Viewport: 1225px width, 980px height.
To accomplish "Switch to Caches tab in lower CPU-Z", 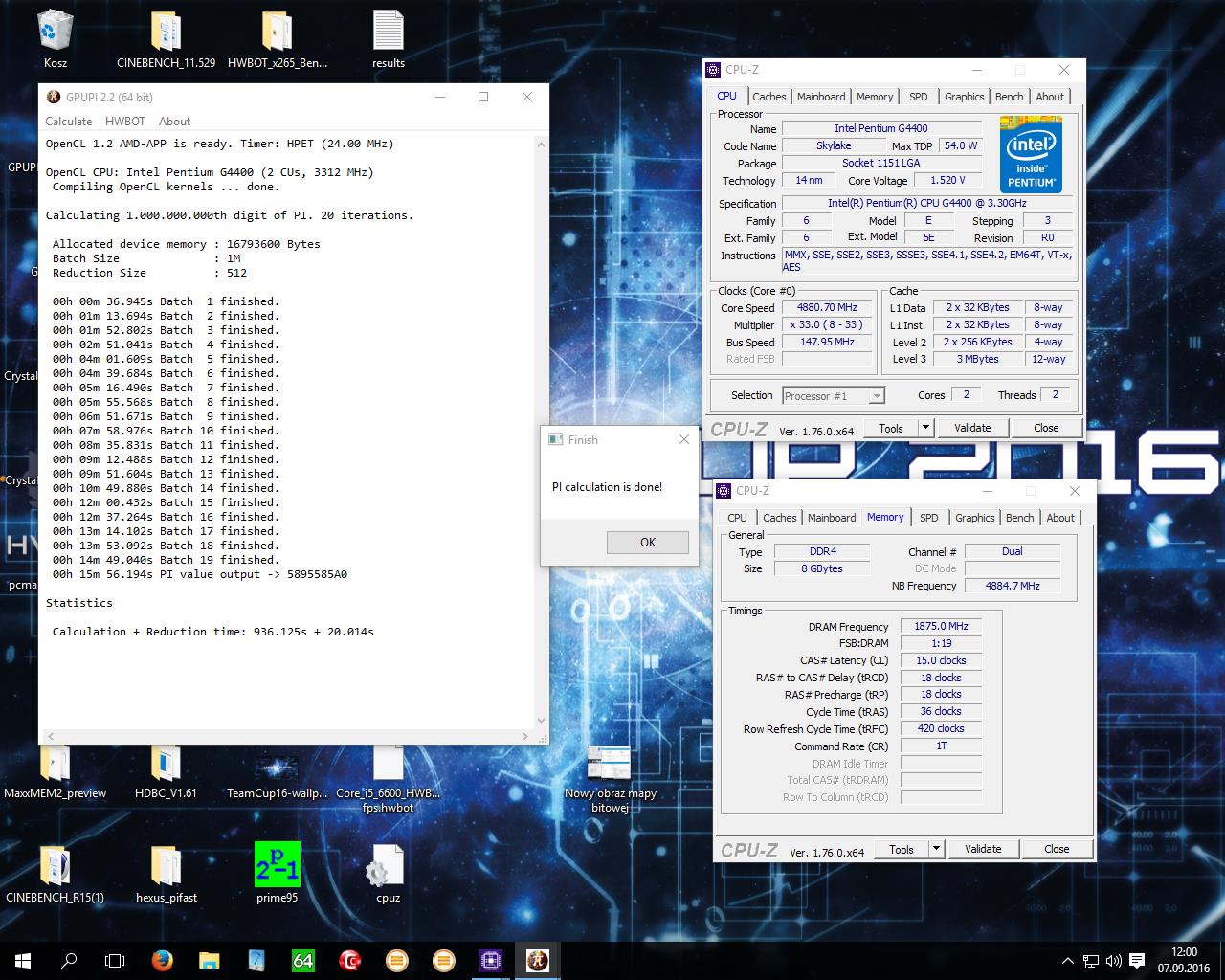I will pos(779,518).
